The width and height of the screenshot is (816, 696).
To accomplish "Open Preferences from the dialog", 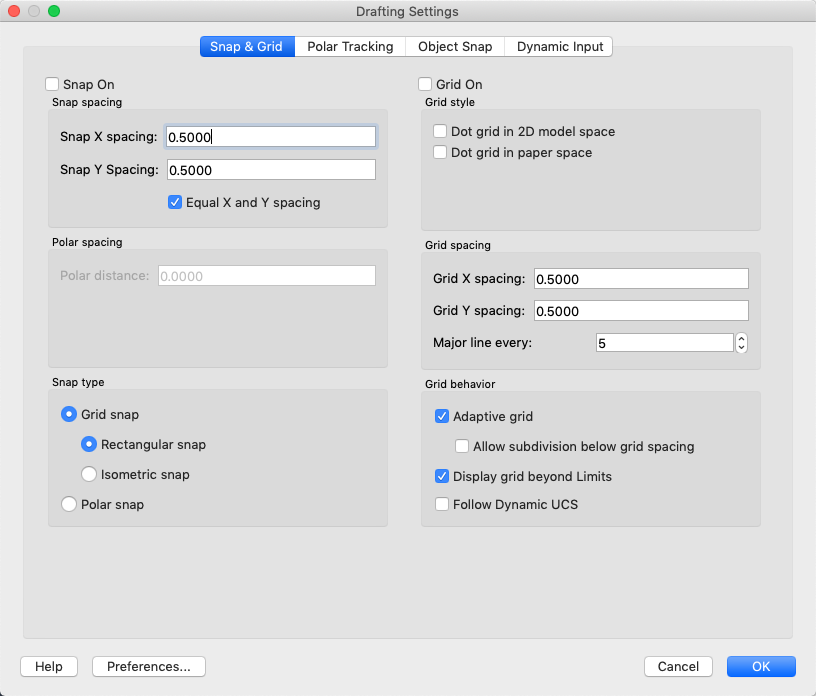I will tap(149, 667).
